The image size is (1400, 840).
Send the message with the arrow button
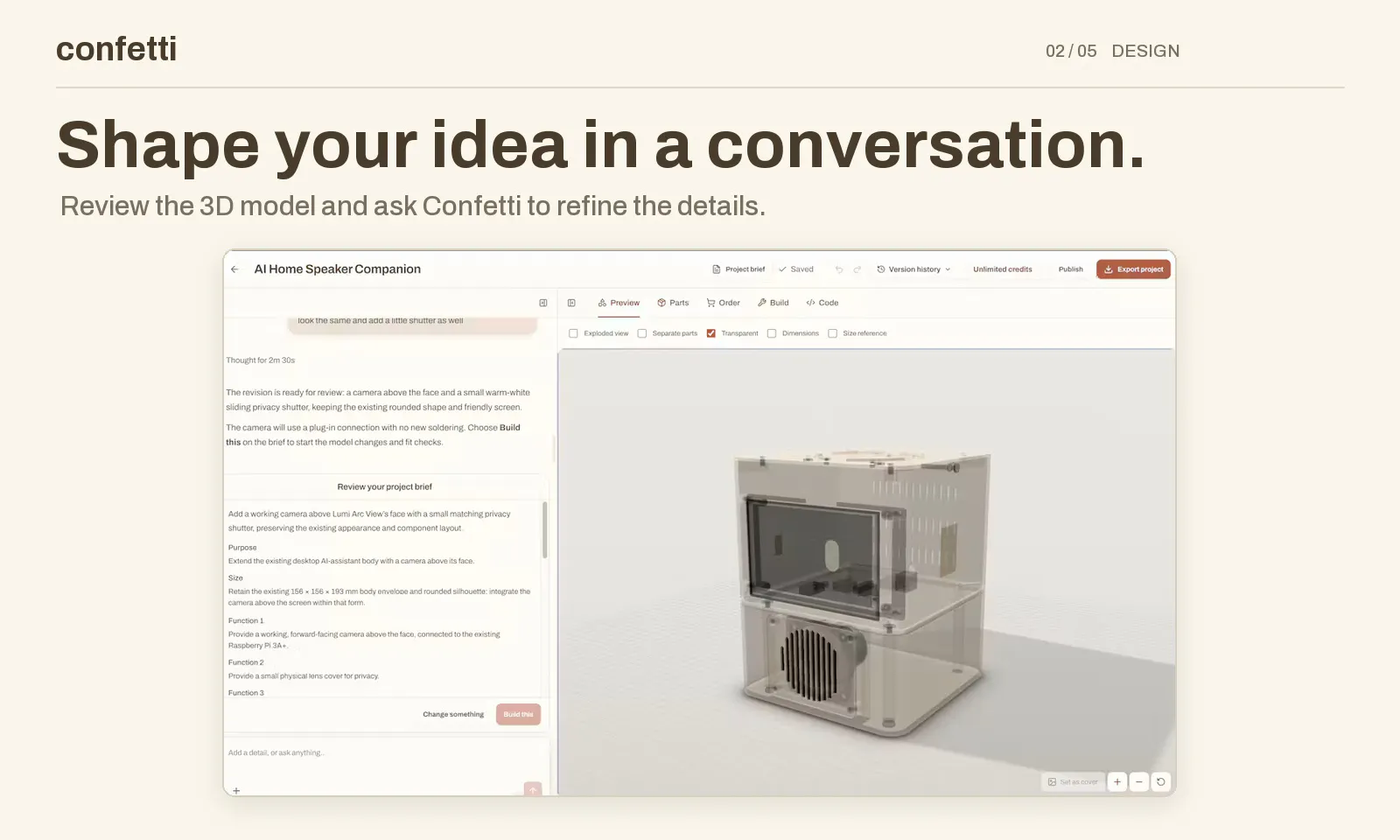[x=533, y=789]
